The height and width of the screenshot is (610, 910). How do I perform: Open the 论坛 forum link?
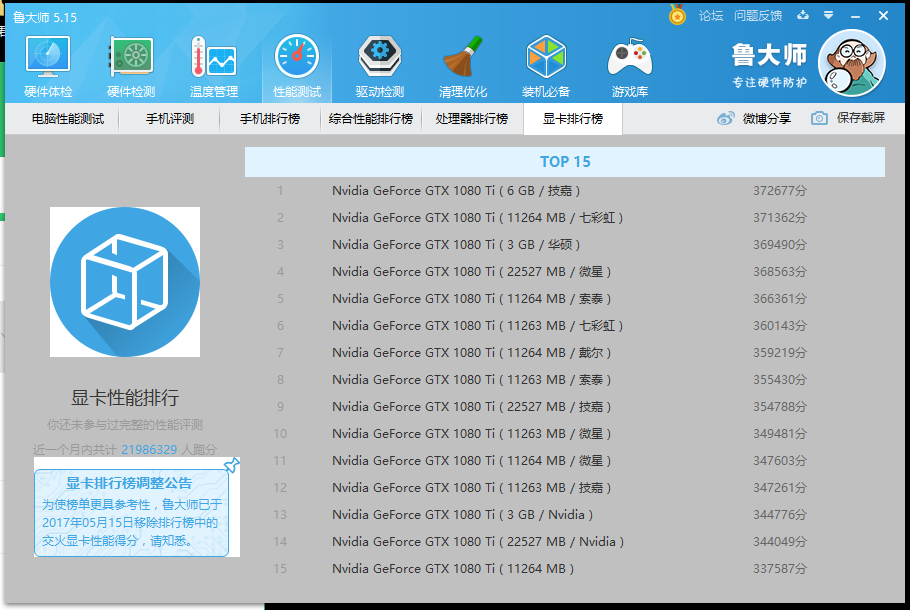[710, 17]
